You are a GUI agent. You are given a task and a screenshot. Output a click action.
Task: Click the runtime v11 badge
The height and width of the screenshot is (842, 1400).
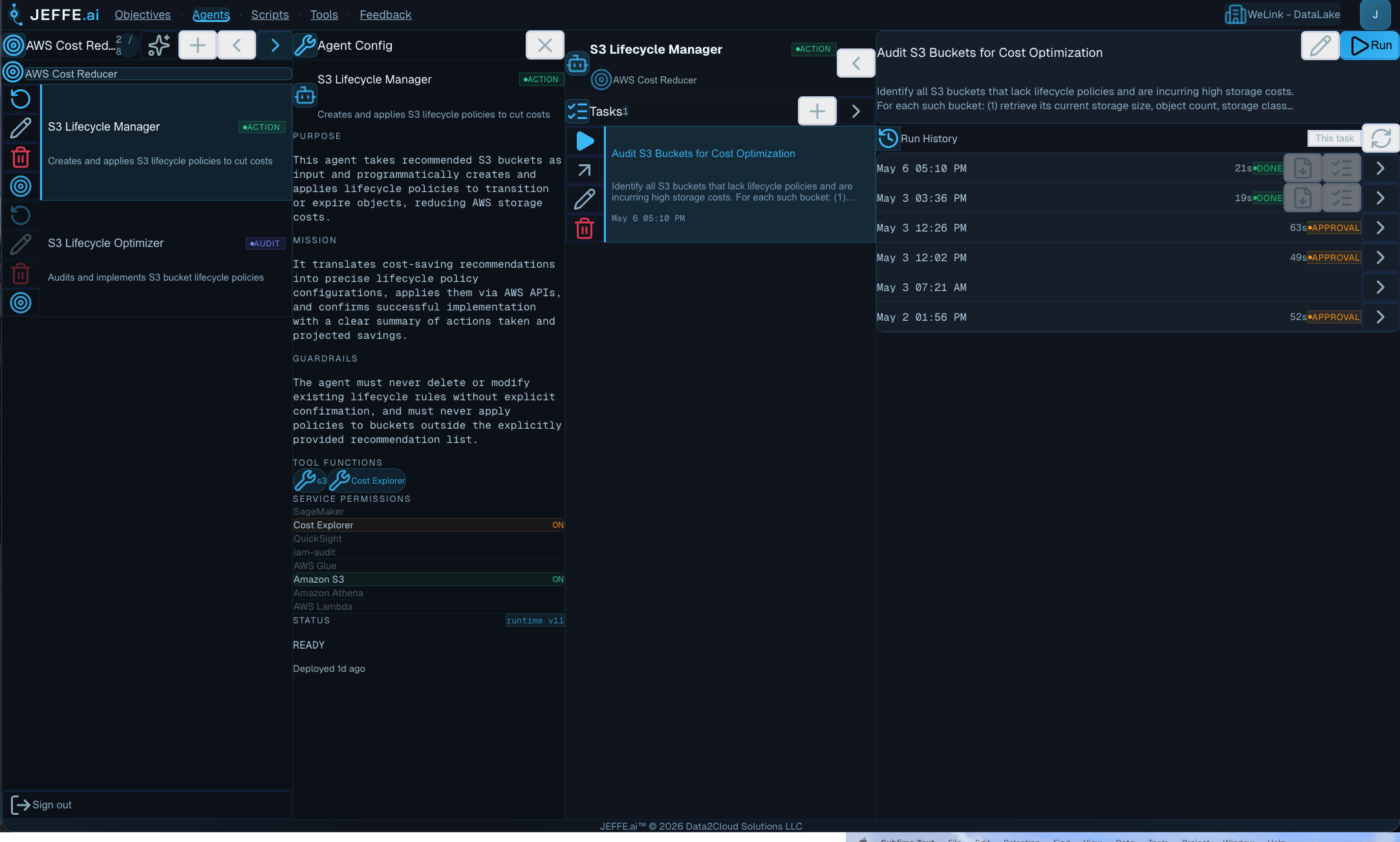[x=535, y=621]
